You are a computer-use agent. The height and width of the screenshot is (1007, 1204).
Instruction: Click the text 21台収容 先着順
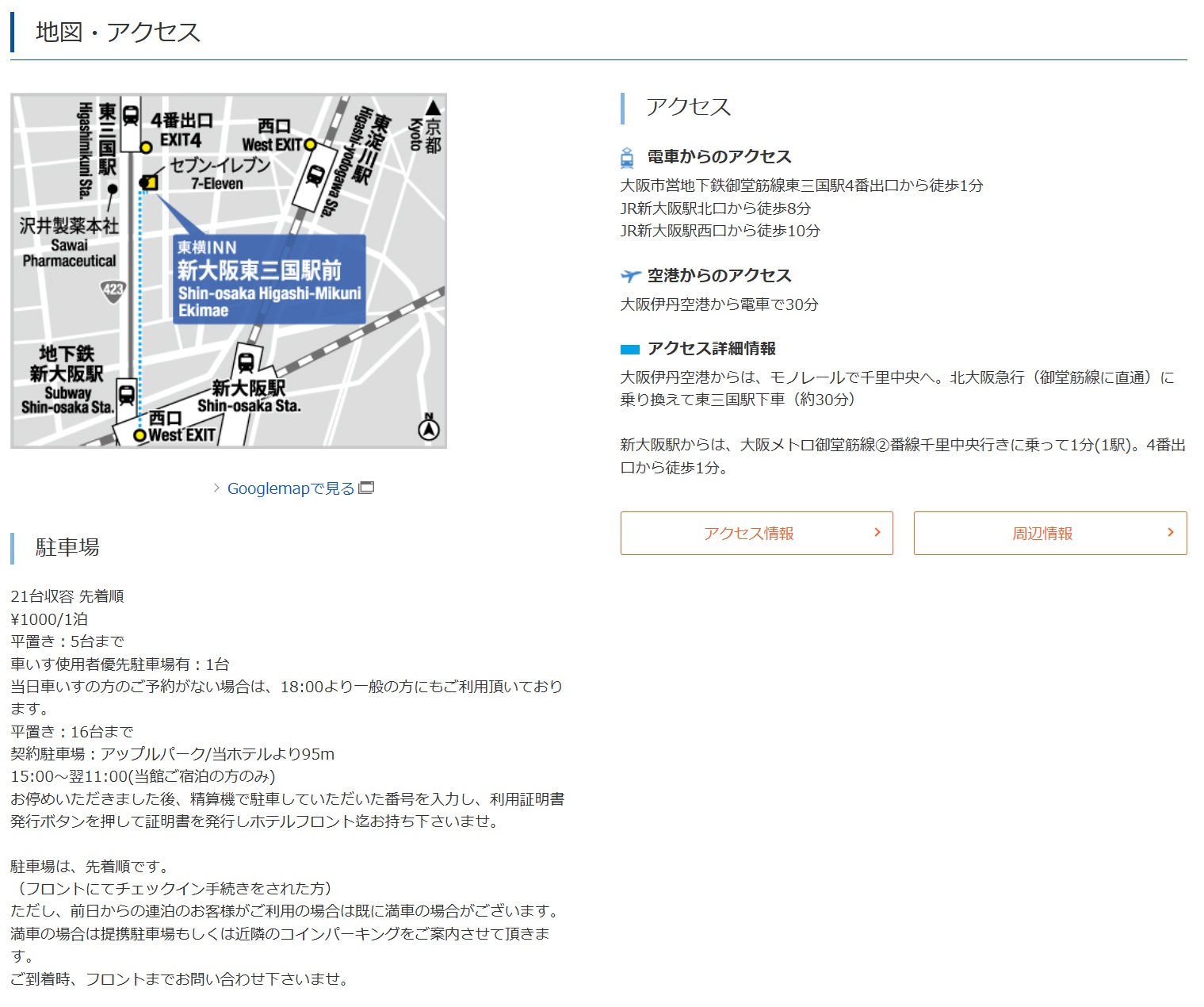[67, 596]
